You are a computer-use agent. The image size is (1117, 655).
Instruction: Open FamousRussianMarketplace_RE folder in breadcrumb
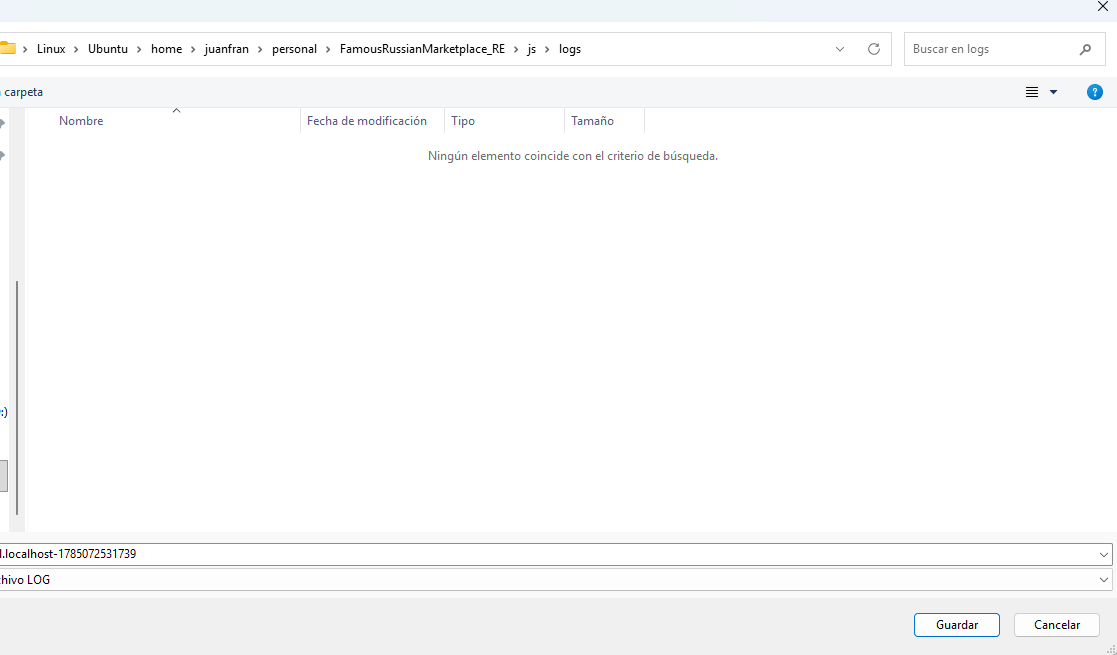point(422,49)
